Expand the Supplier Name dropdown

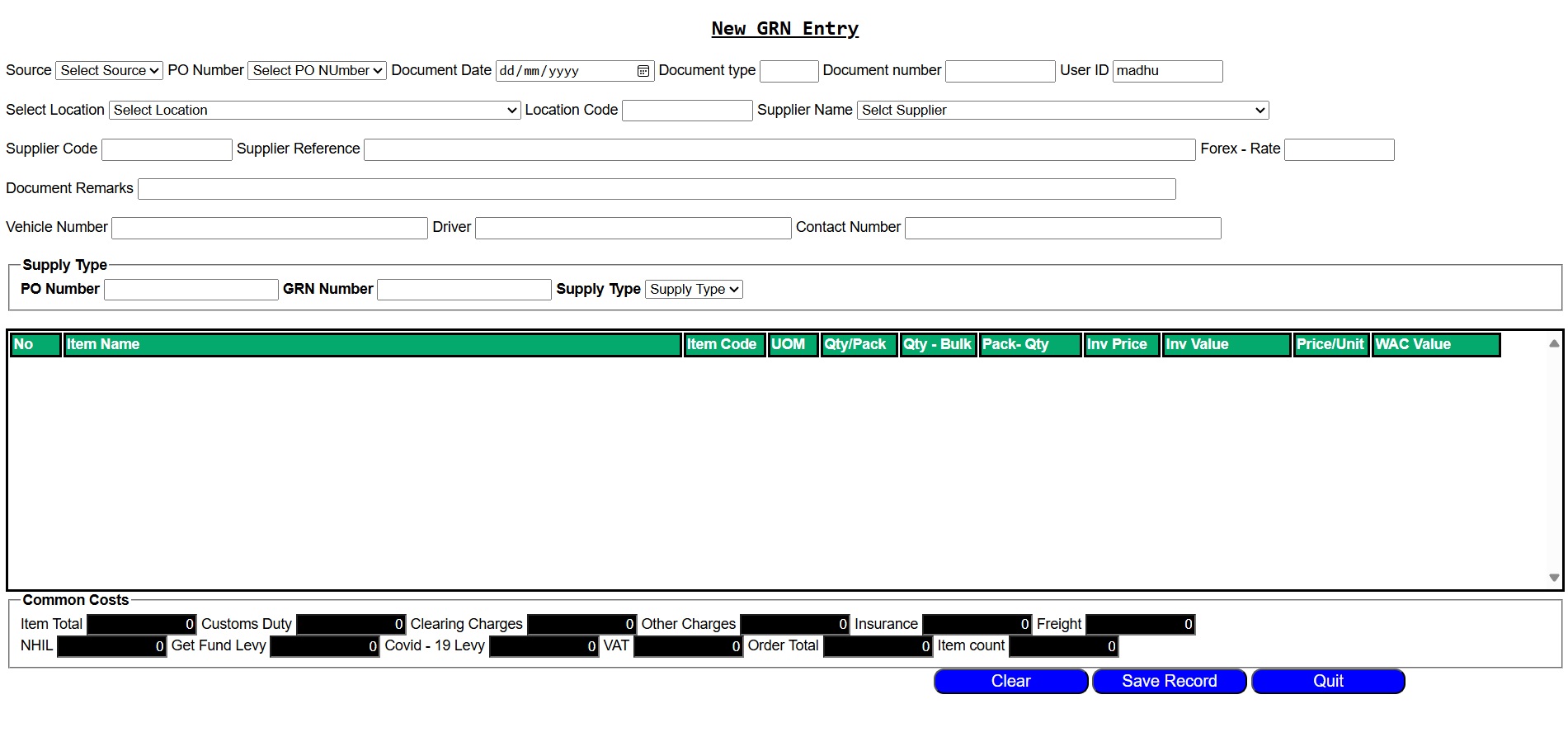pos(1062,111)
